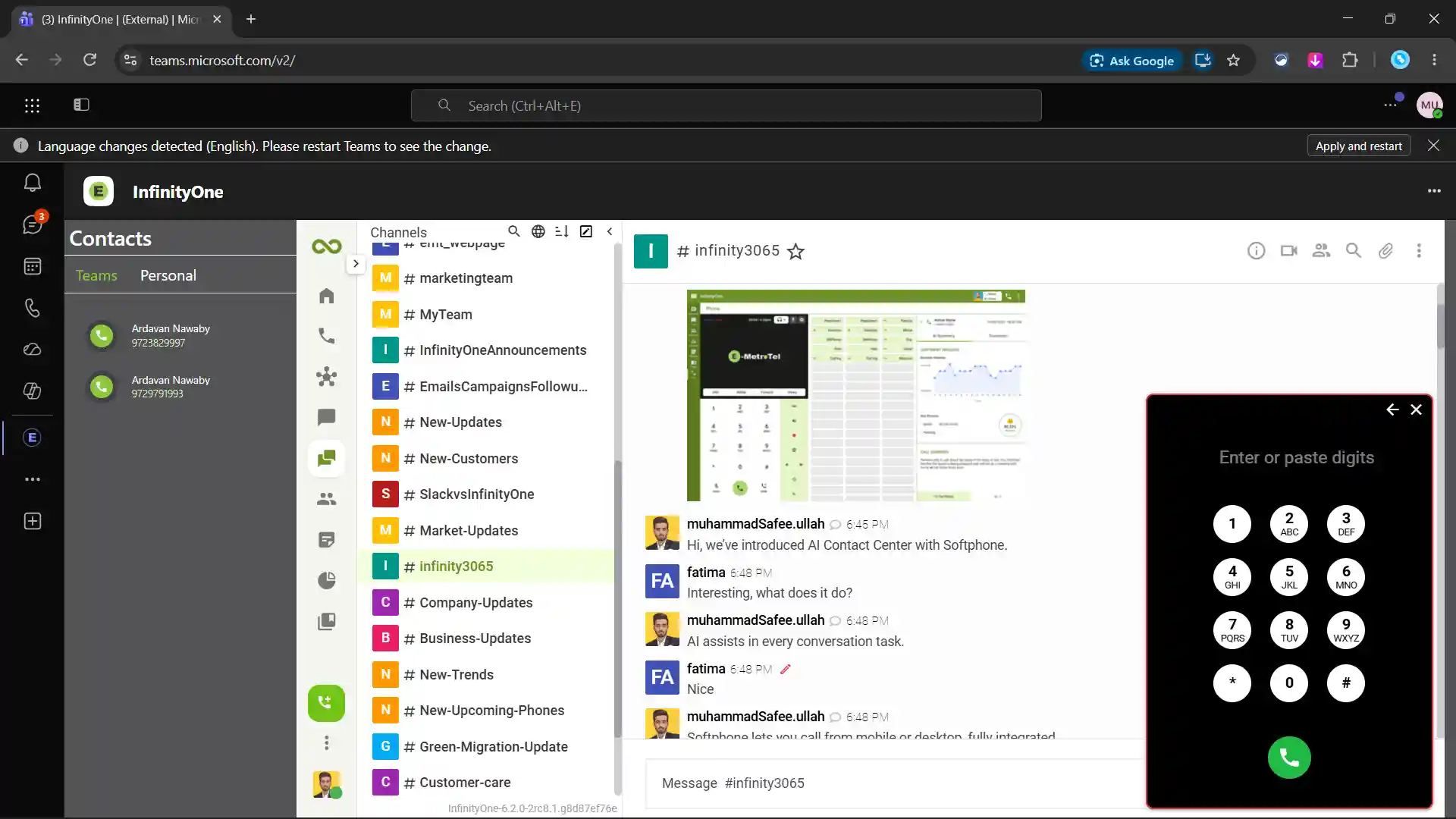Viewport: 1456px width, 819px height.
Task: Expand the sidebar arrow button
Action: click(356, 264)
